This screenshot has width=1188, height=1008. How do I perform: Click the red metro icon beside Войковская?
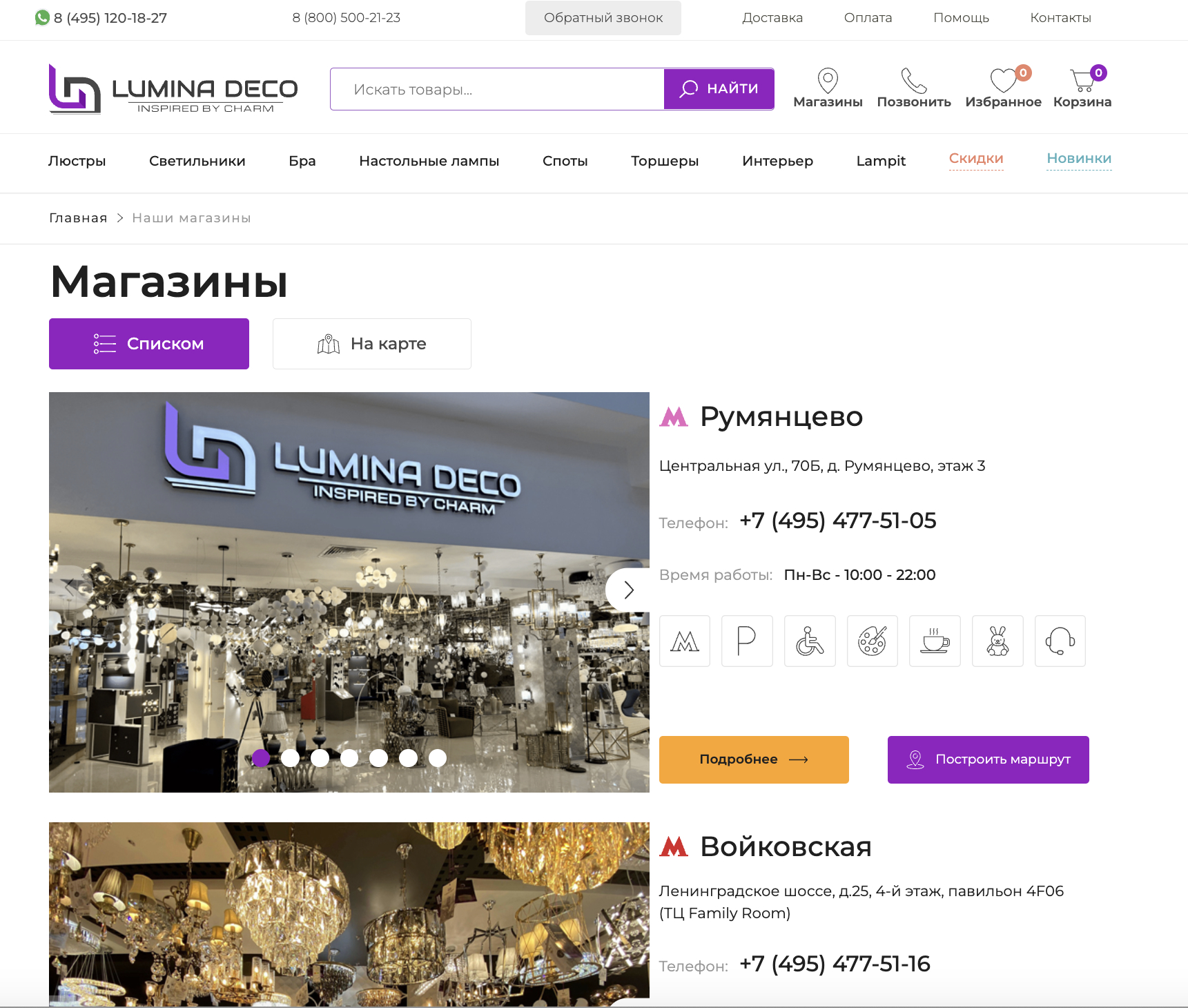click(674, 846)
